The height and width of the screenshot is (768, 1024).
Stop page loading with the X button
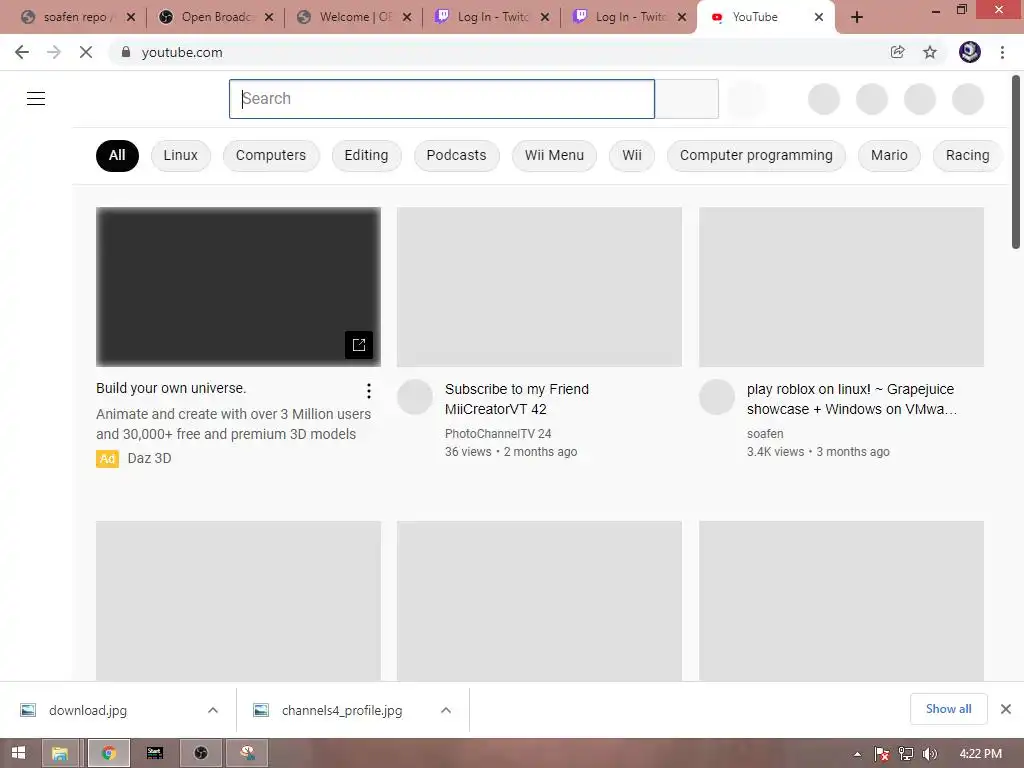tap(86, 52)
